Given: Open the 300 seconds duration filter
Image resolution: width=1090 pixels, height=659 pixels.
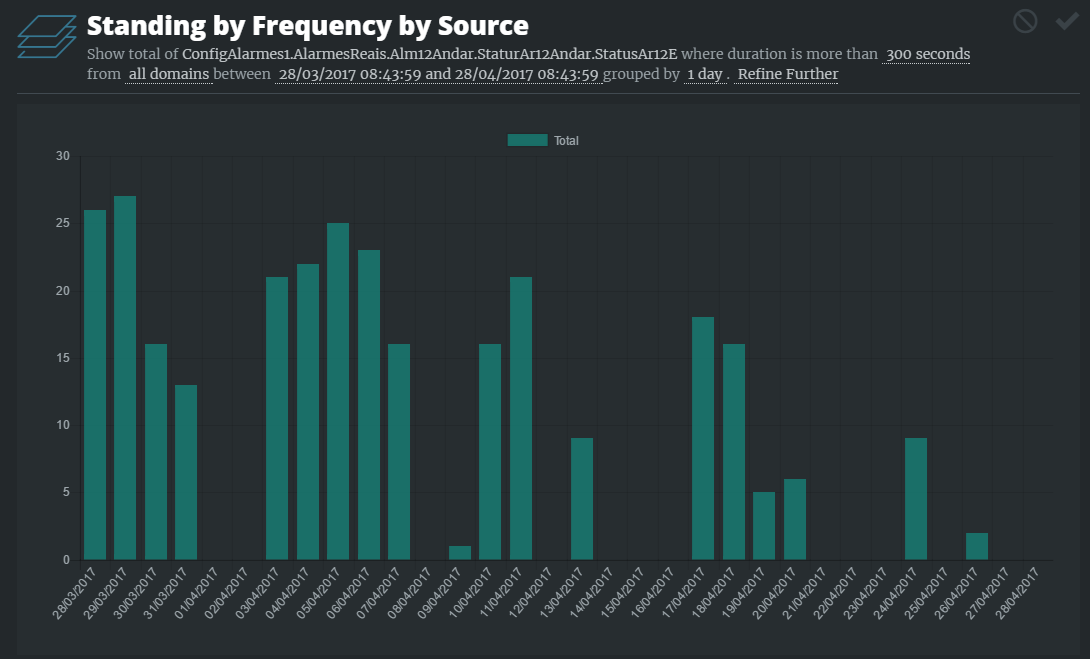Looking at the screenshot, I should coord(927,54).
